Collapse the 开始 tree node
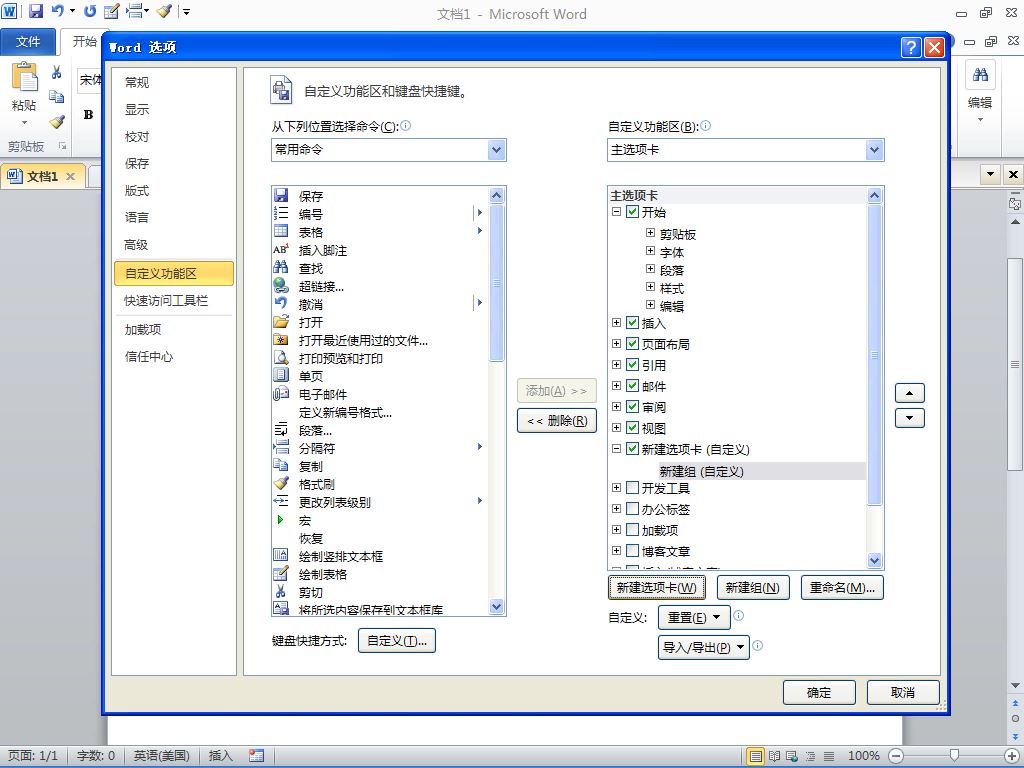The width and height of the screenshot is (1024, 768). pyautogui.click(x=616, y=212)
